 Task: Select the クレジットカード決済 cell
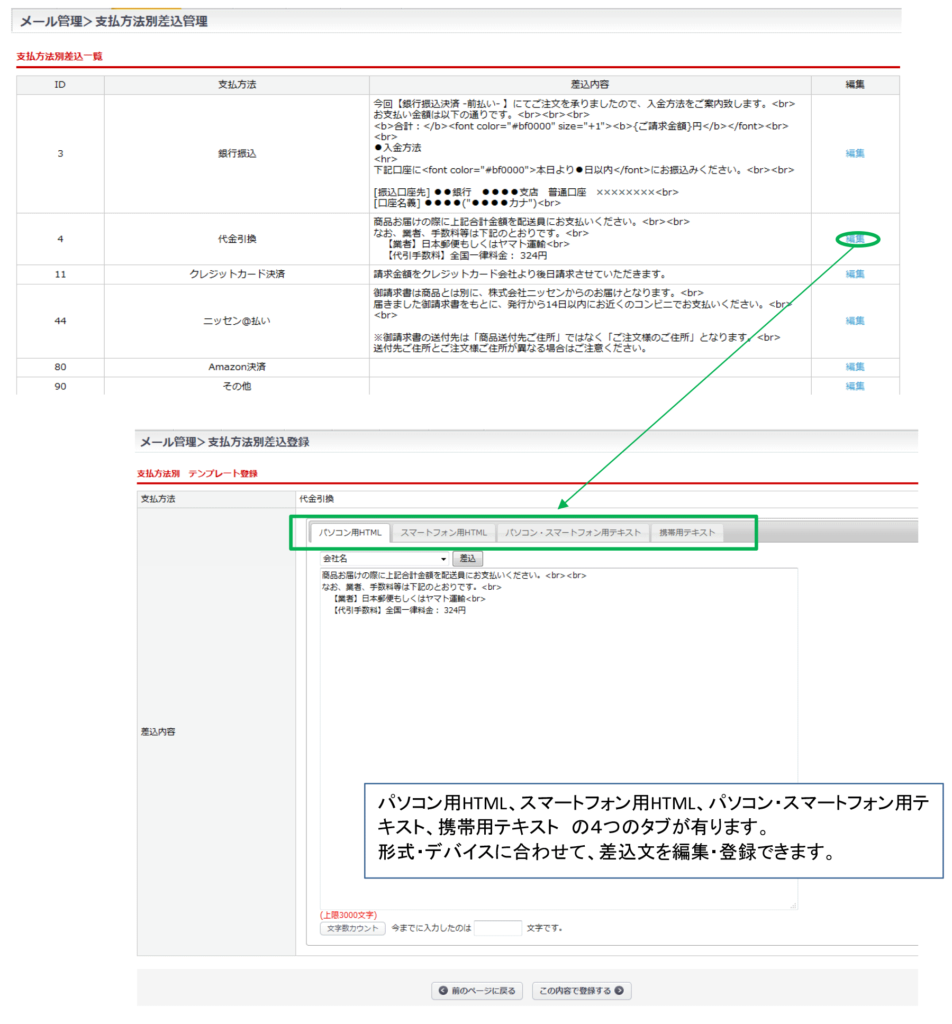(237, 274)
